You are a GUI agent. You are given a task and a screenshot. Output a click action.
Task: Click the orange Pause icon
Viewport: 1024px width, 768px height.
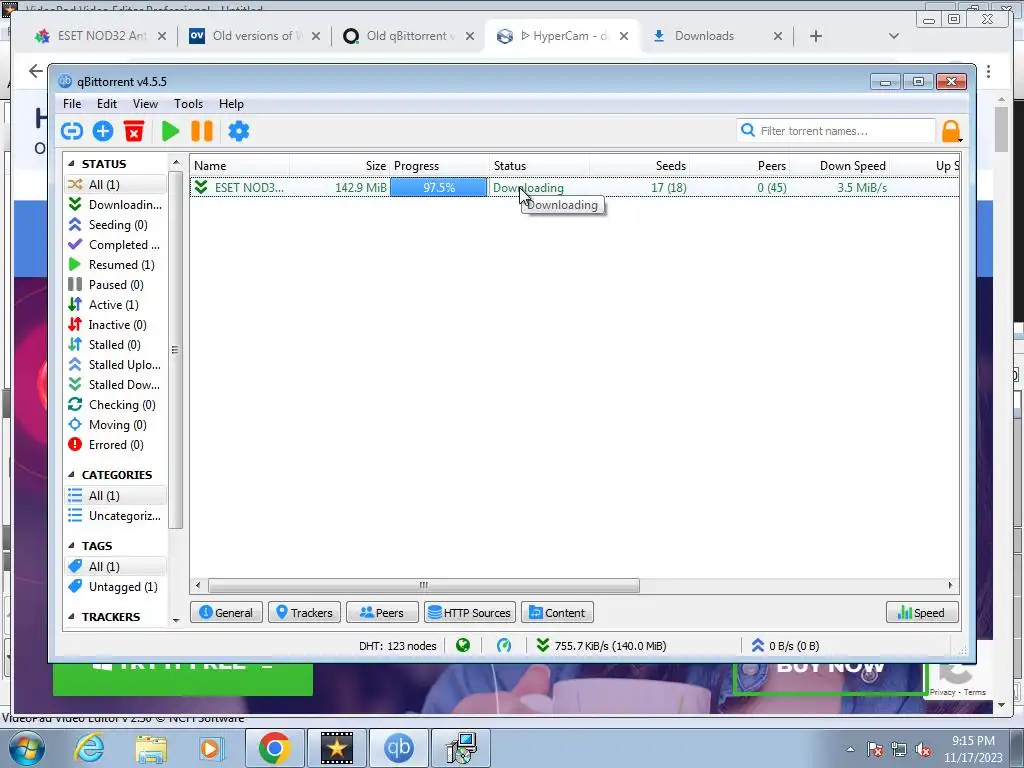pyautogui.click(x=202, y=131)
